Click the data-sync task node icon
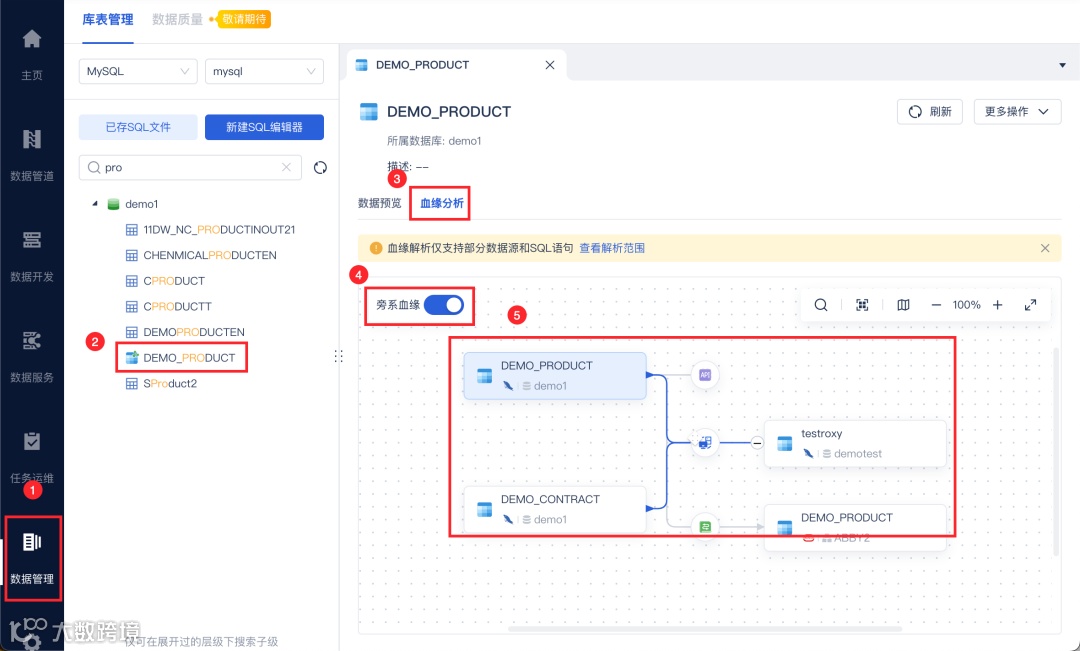Screen dimensions: 1080x651 coord(705,442)
